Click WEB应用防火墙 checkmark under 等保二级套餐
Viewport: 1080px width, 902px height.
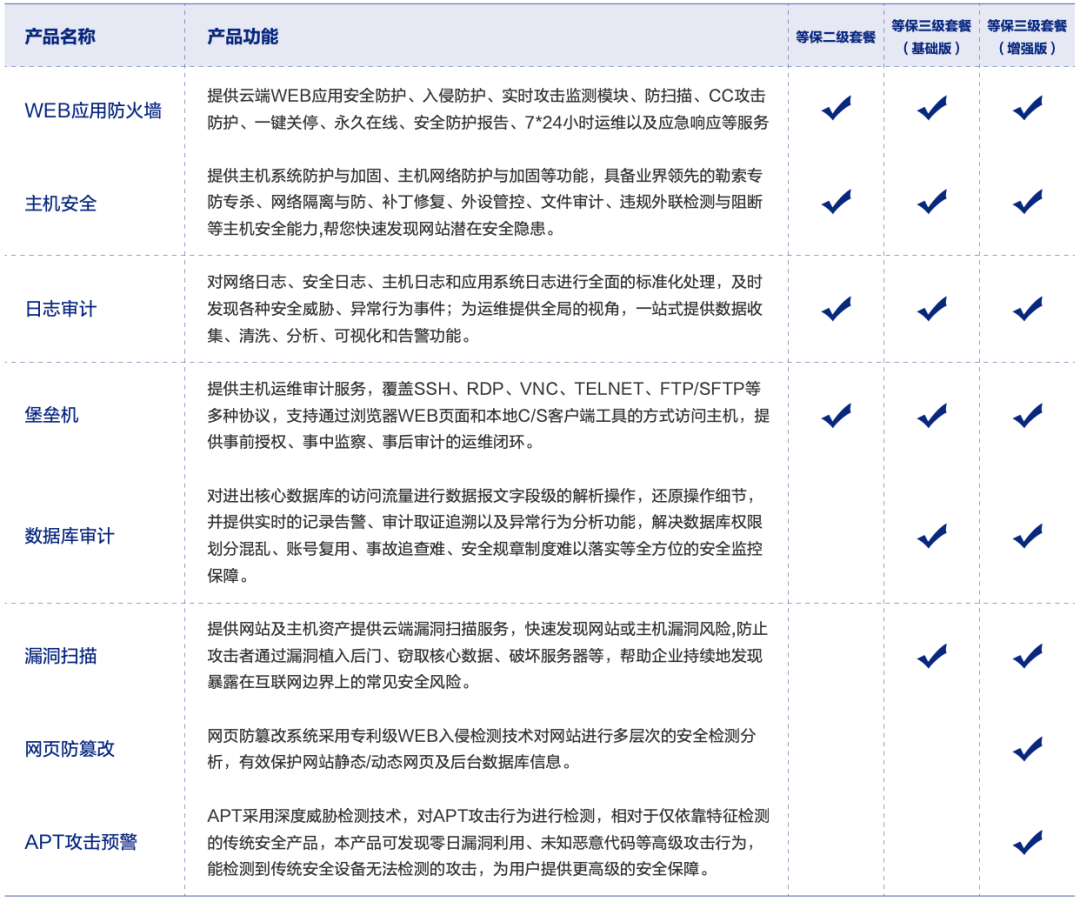836,108
